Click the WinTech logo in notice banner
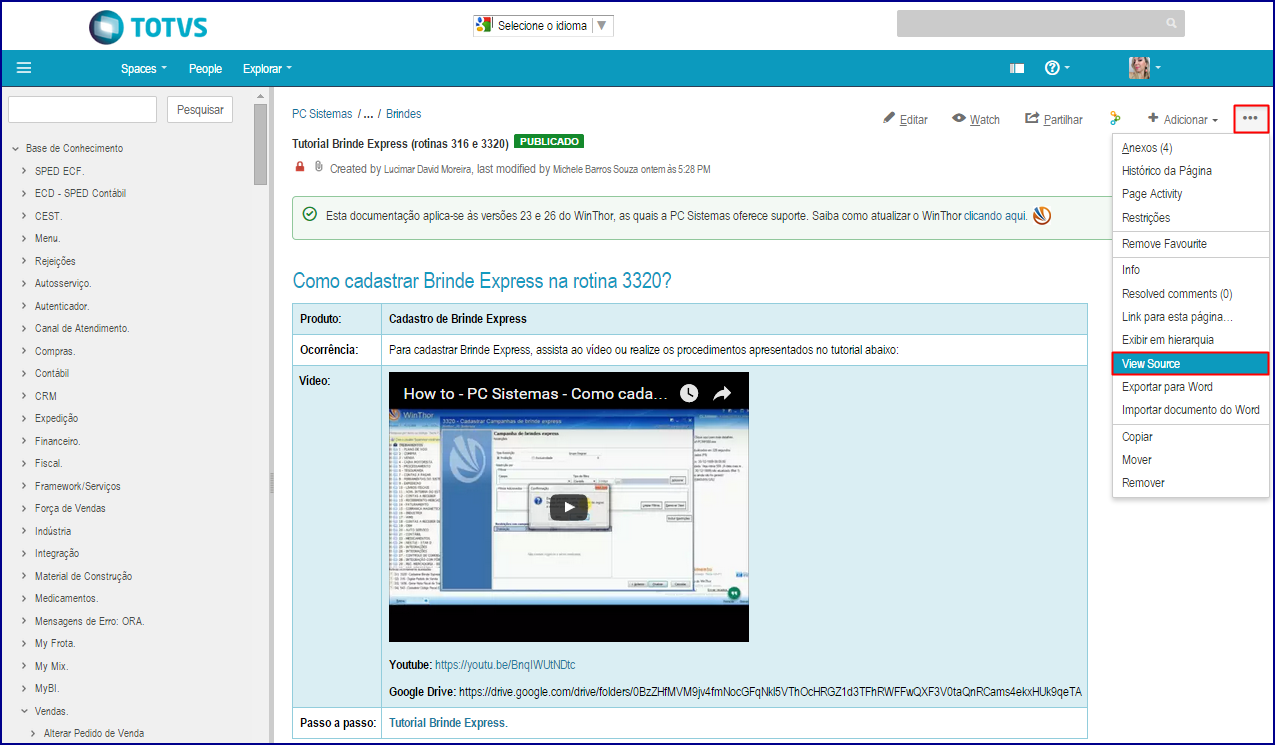 (1042, 215)
